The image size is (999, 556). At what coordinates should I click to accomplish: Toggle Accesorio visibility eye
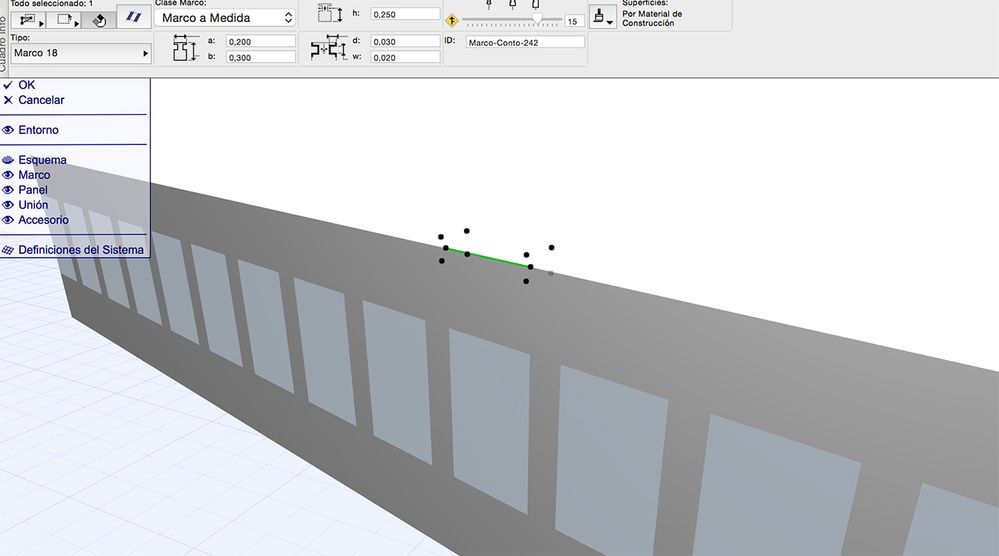coord(8,220)
